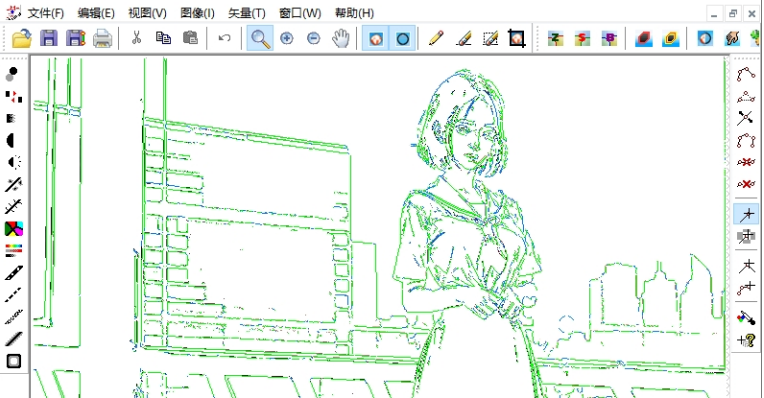
Task: Select the eraser with dotted rectangle tool
Action: [x=490, y=38]
